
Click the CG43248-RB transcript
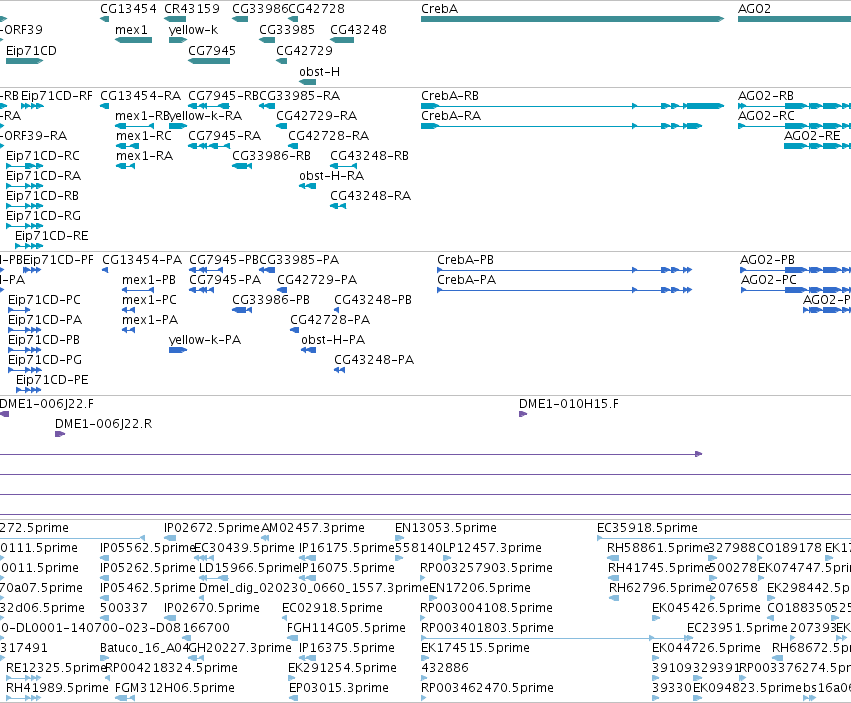pos(344,166)
